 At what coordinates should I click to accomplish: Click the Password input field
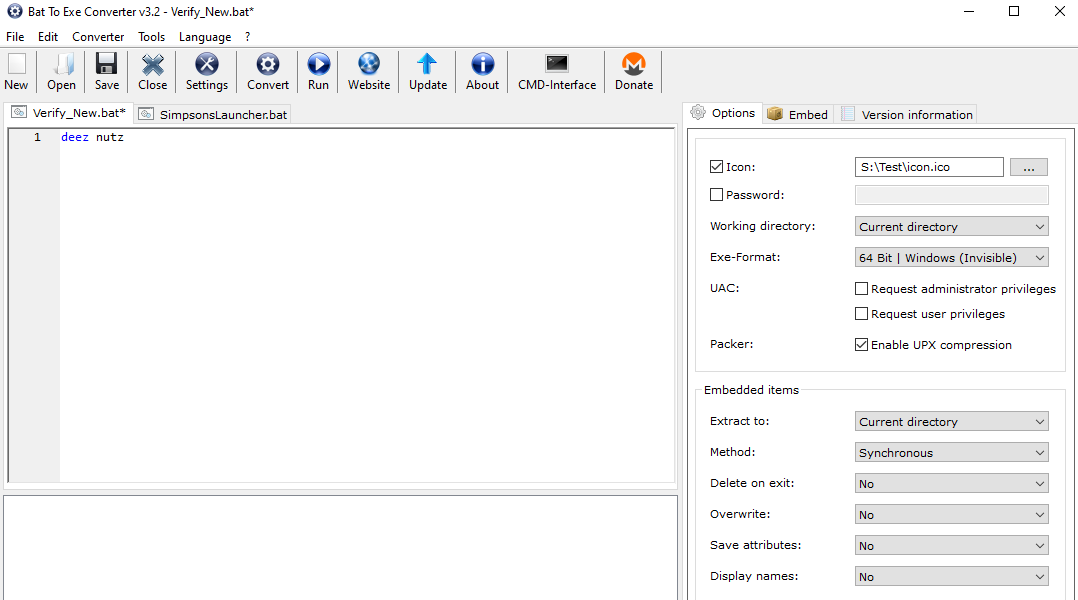tap(952, 195)
